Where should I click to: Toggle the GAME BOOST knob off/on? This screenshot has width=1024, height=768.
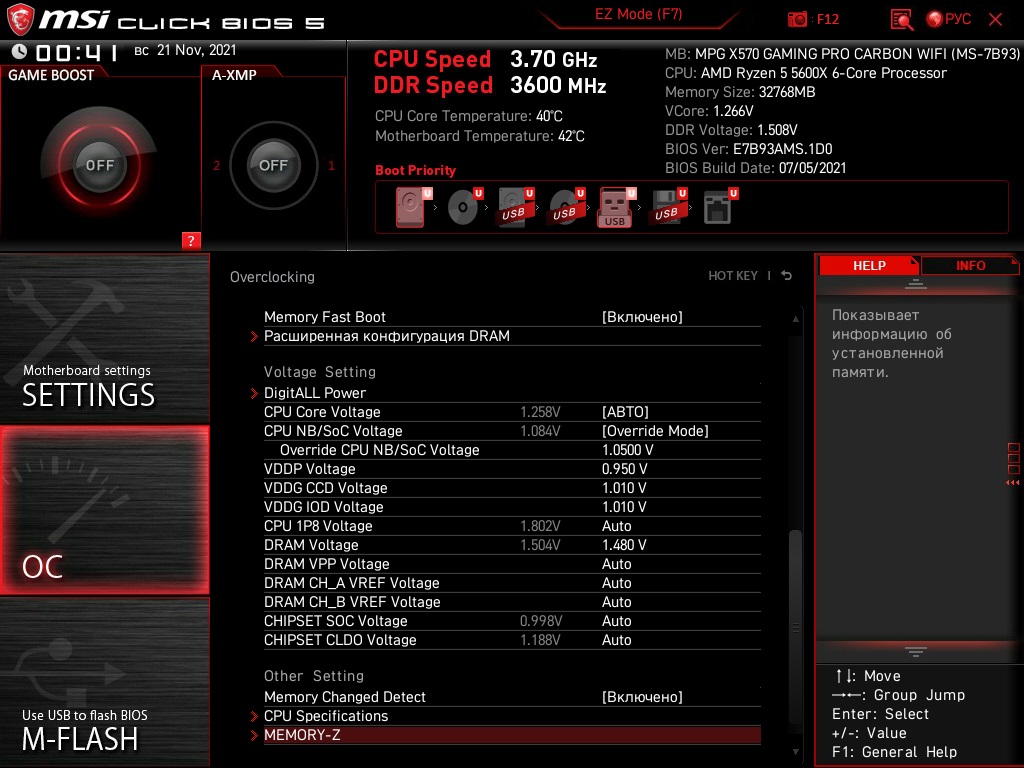tap(99, 165)
